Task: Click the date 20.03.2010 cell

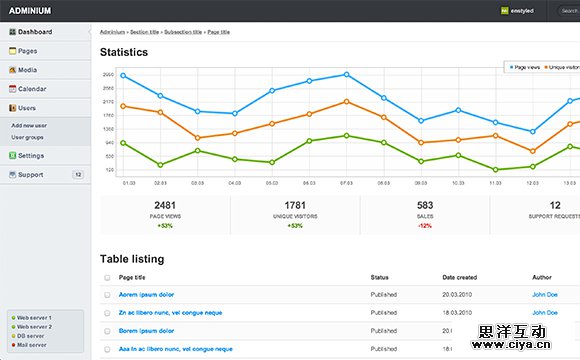Action: click(x=457, y=295)
